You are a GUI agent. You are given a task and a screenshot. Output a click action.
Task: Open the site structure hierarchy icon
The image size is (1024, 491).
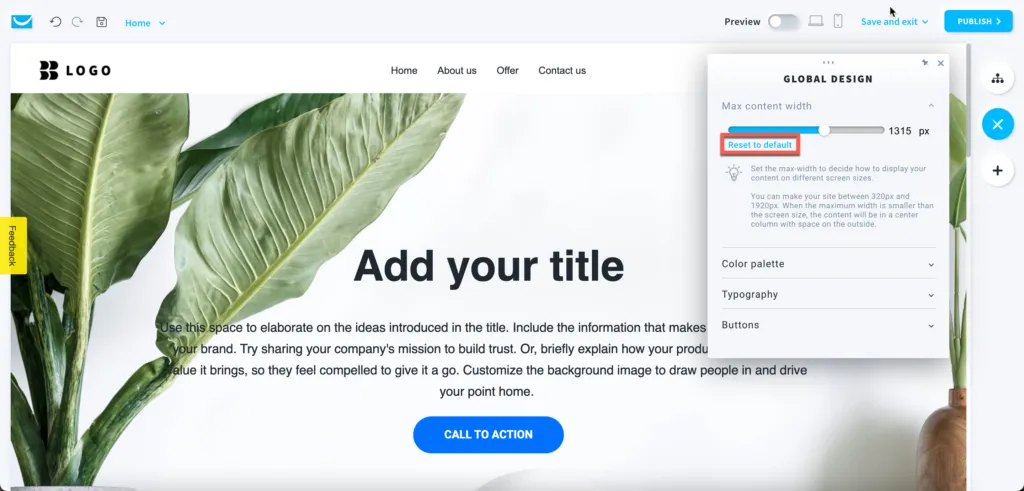(997, 79)
